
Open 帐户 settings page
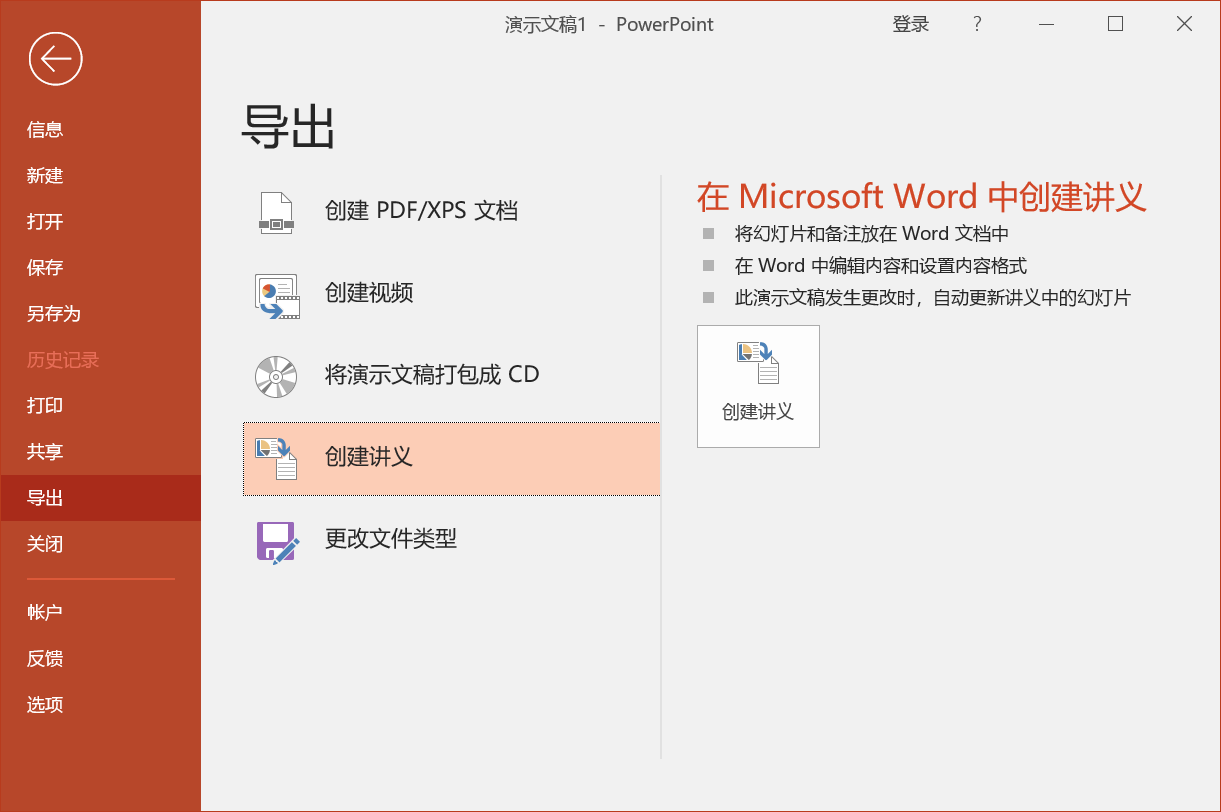45,612
